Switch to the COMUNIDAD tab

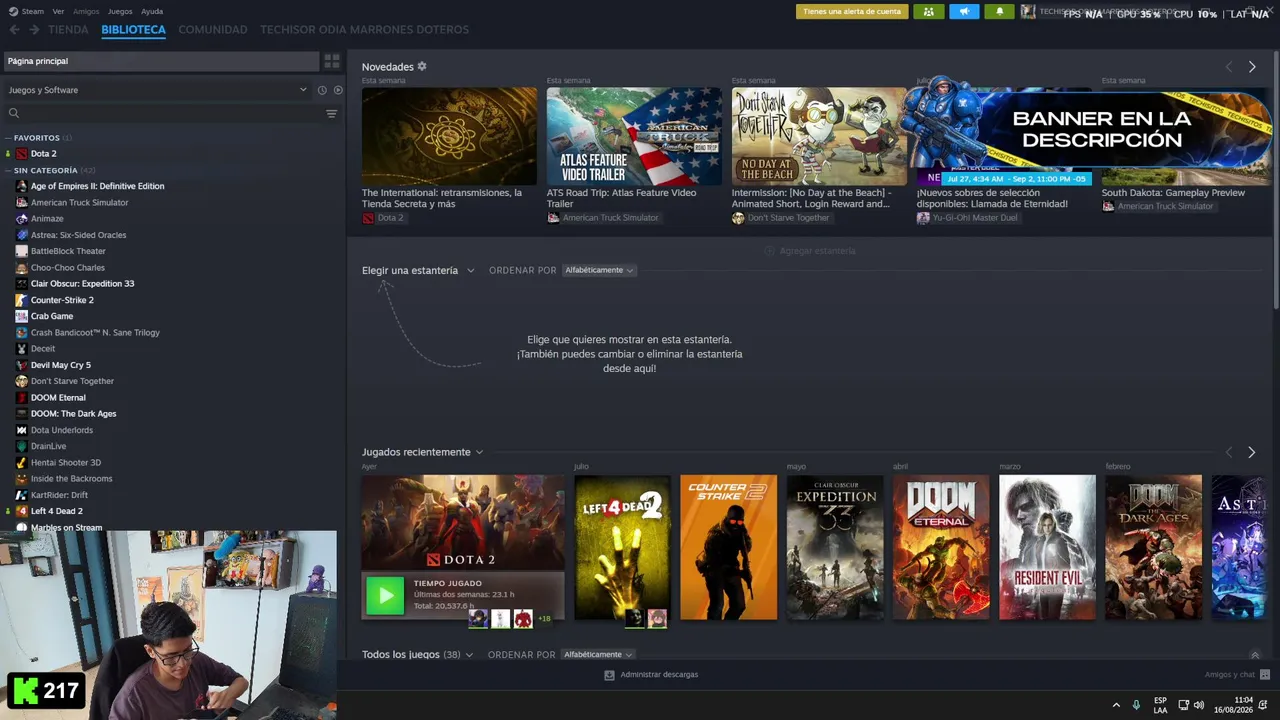tap(213, 30)
